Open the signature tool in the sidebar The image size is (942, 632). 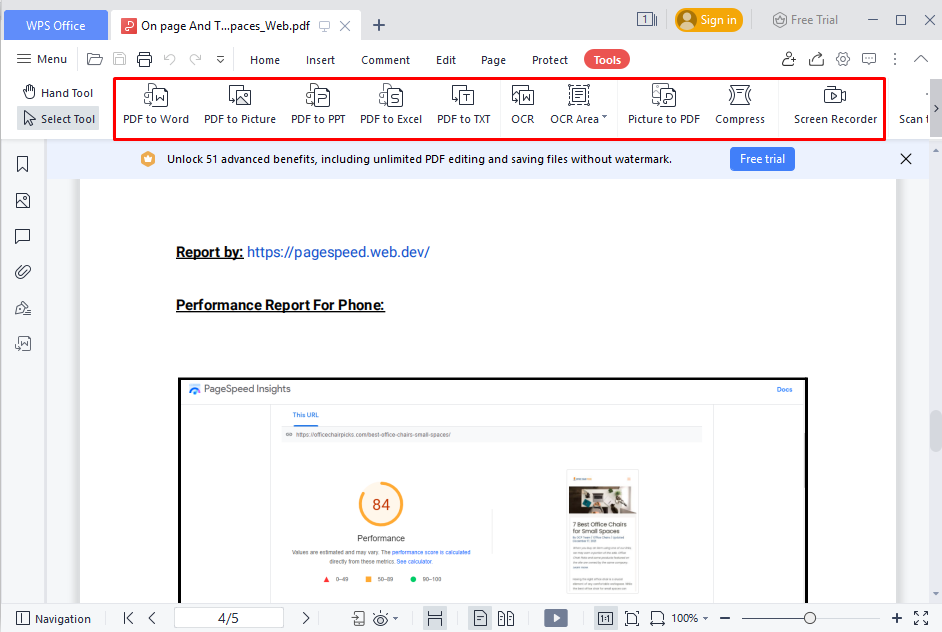coord(22,307)
